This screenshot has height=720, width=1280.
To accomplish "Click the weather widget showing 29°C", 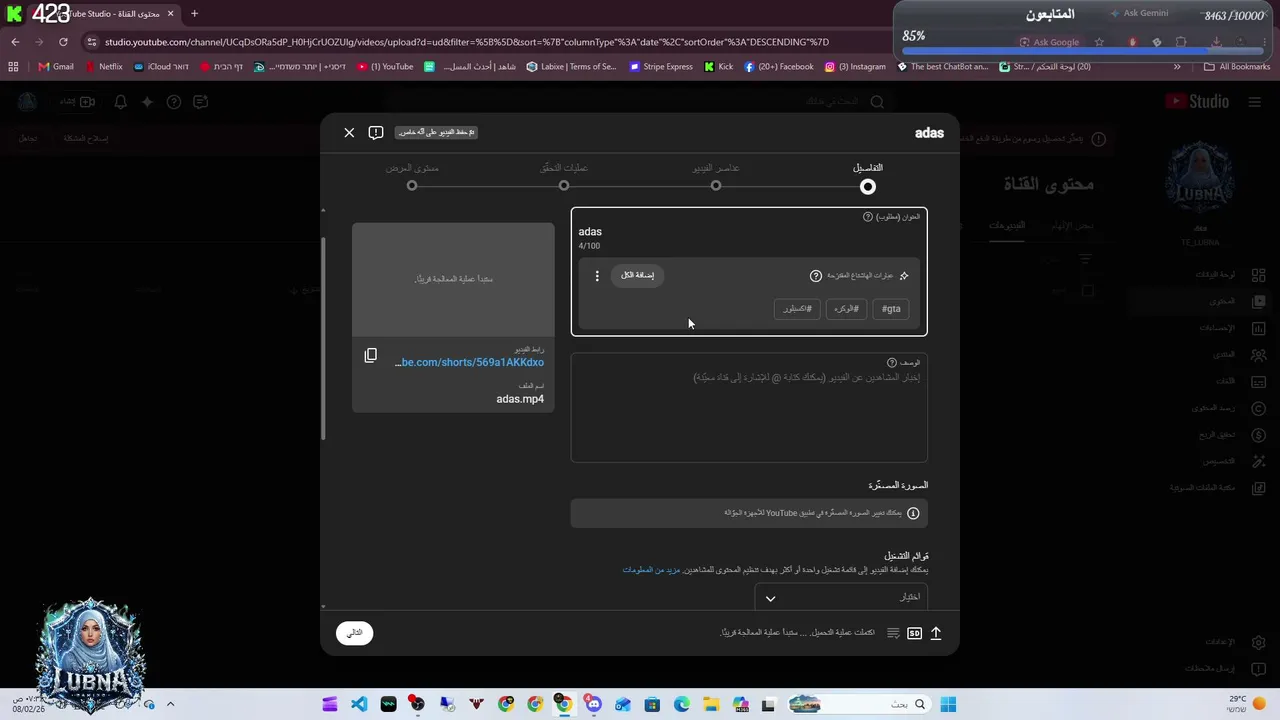I will (1245, 704).
